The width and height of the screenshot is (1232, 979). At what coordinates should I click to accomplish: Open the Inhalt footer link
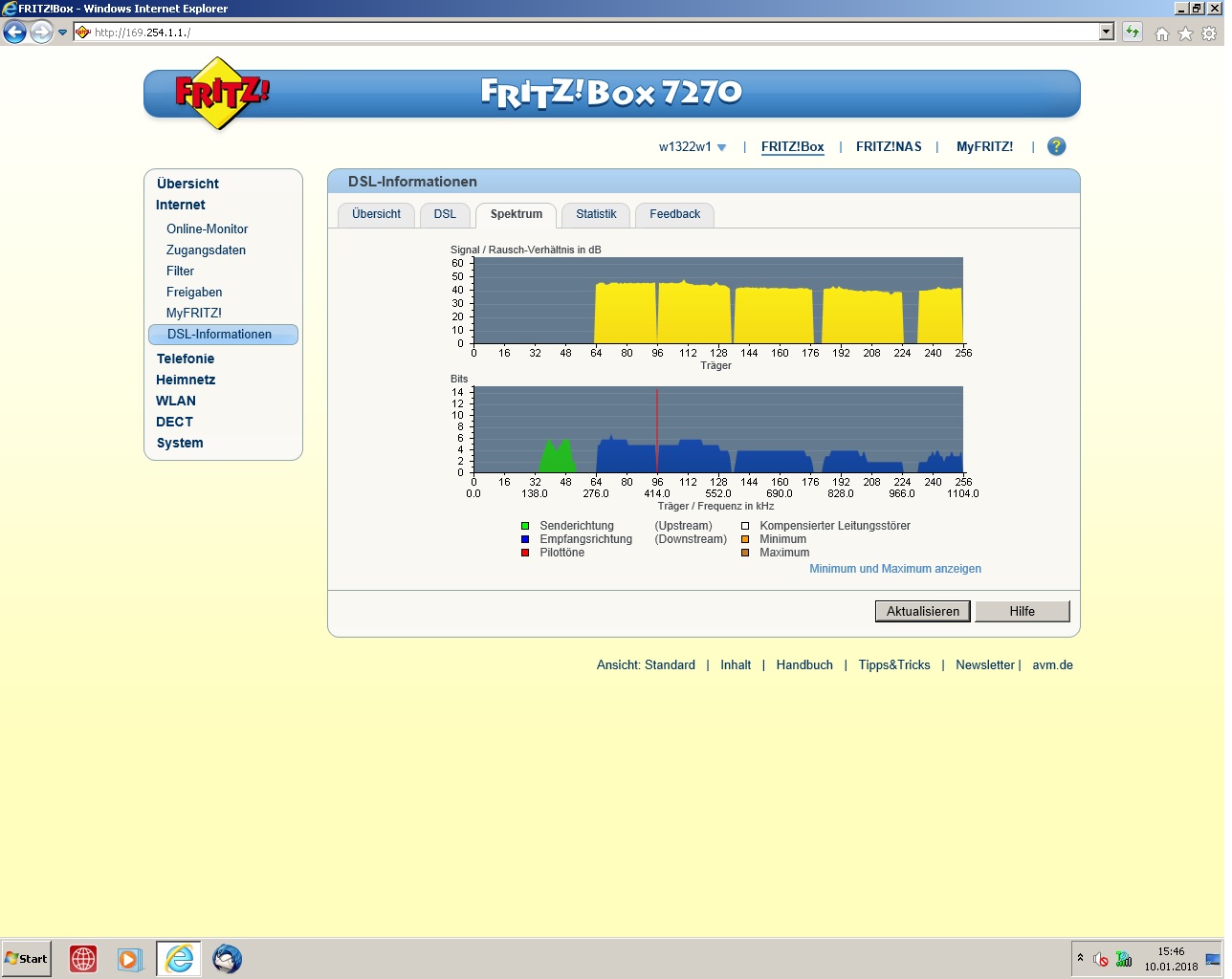pyautogui.click(x=736, y=665)
